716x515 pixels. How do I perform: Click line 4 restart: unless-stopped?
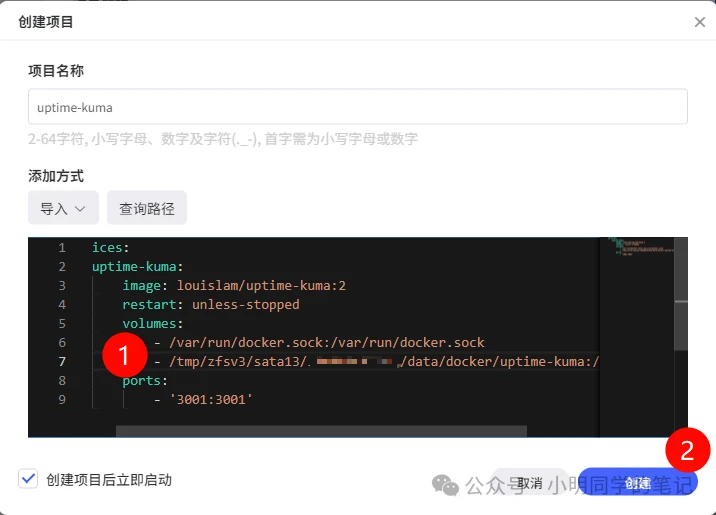[211, 305]
